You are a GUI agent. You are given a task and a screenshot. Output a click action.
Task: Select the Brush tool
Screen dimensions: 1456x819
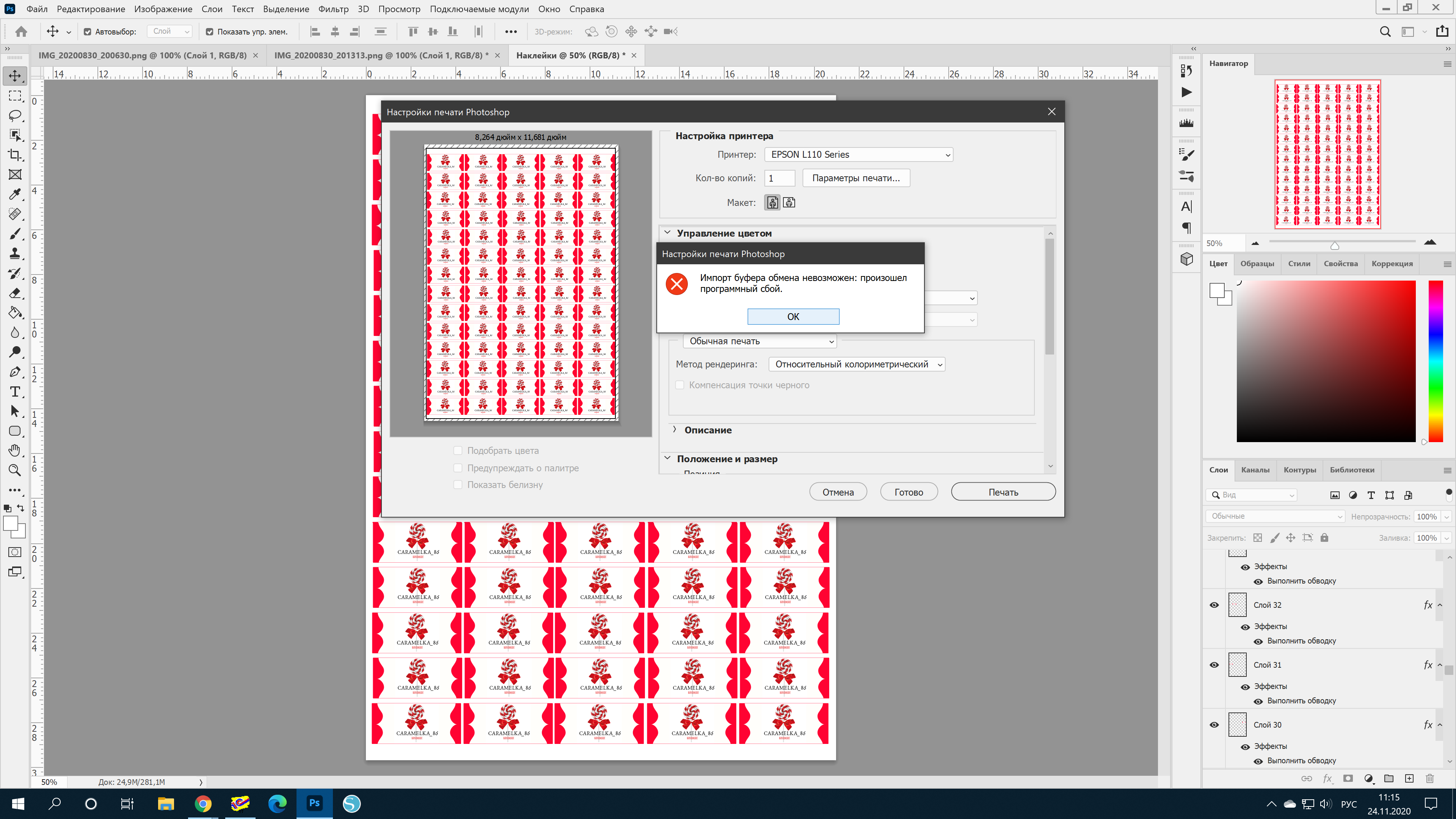(15, 234)
